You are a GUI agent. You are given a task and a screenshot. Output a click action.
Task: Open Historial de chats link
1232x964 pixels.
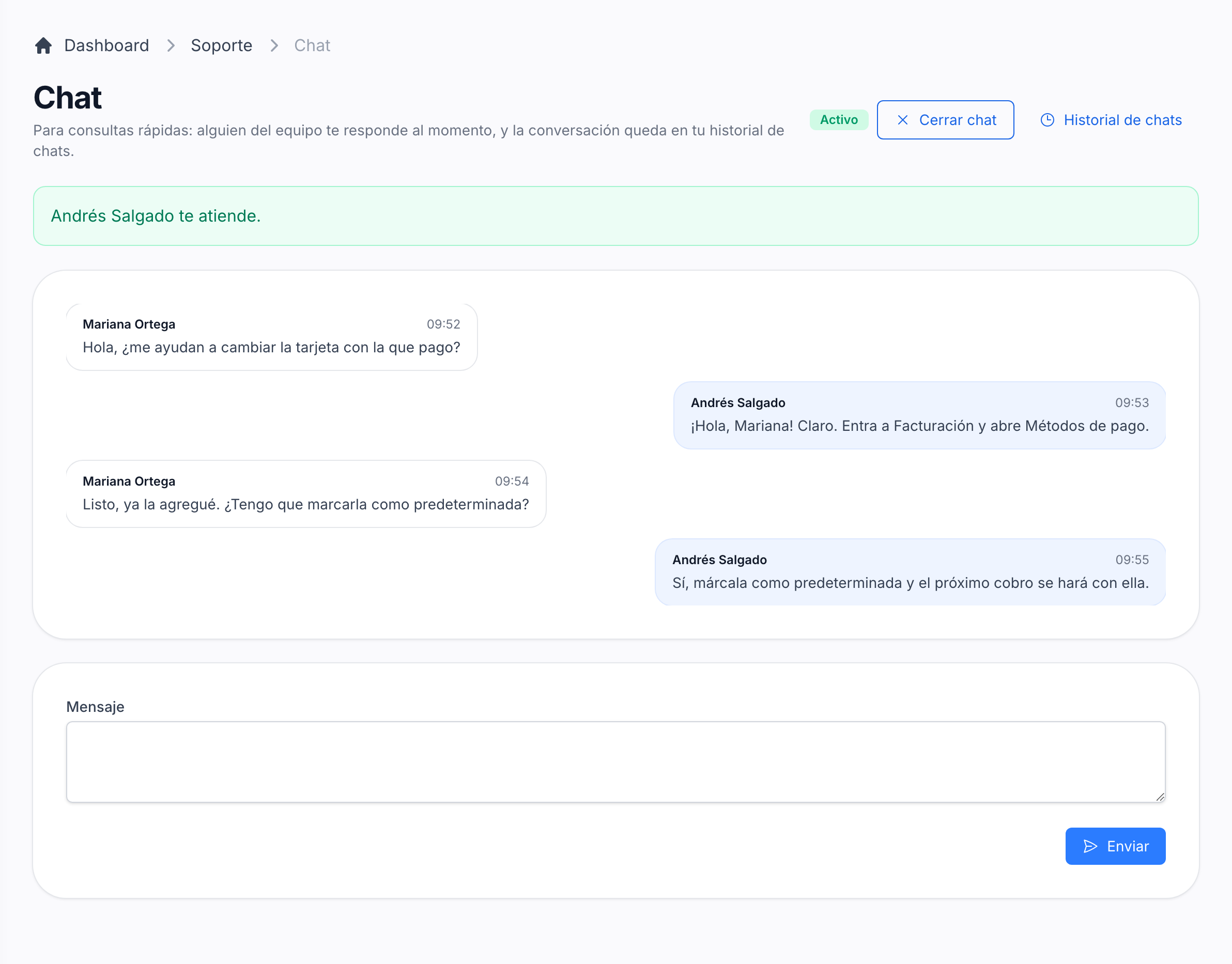(x=1111, y=120)
